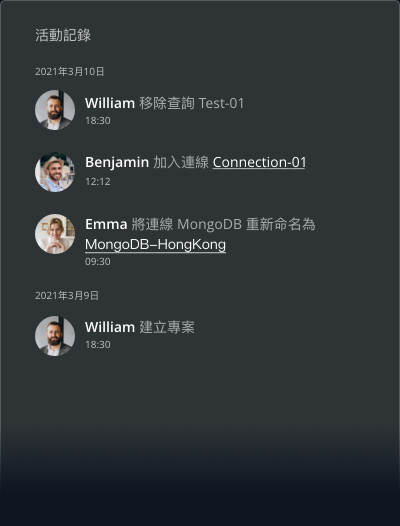Screen dimensions: 400x526
Task: Click Benjamin's avatar with the hat
Action: 55,172
